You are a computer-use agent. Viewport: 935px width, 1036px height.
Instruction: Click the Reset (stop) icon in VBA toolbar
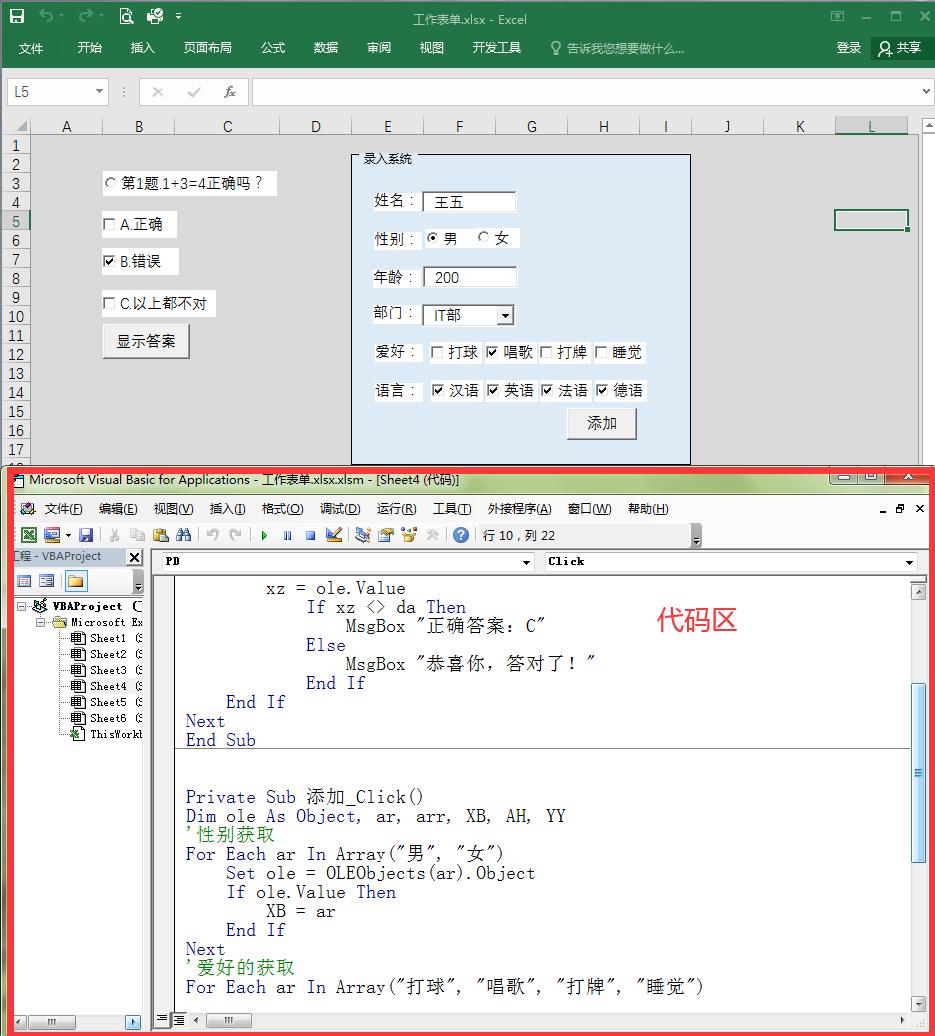tap(310, 535)
